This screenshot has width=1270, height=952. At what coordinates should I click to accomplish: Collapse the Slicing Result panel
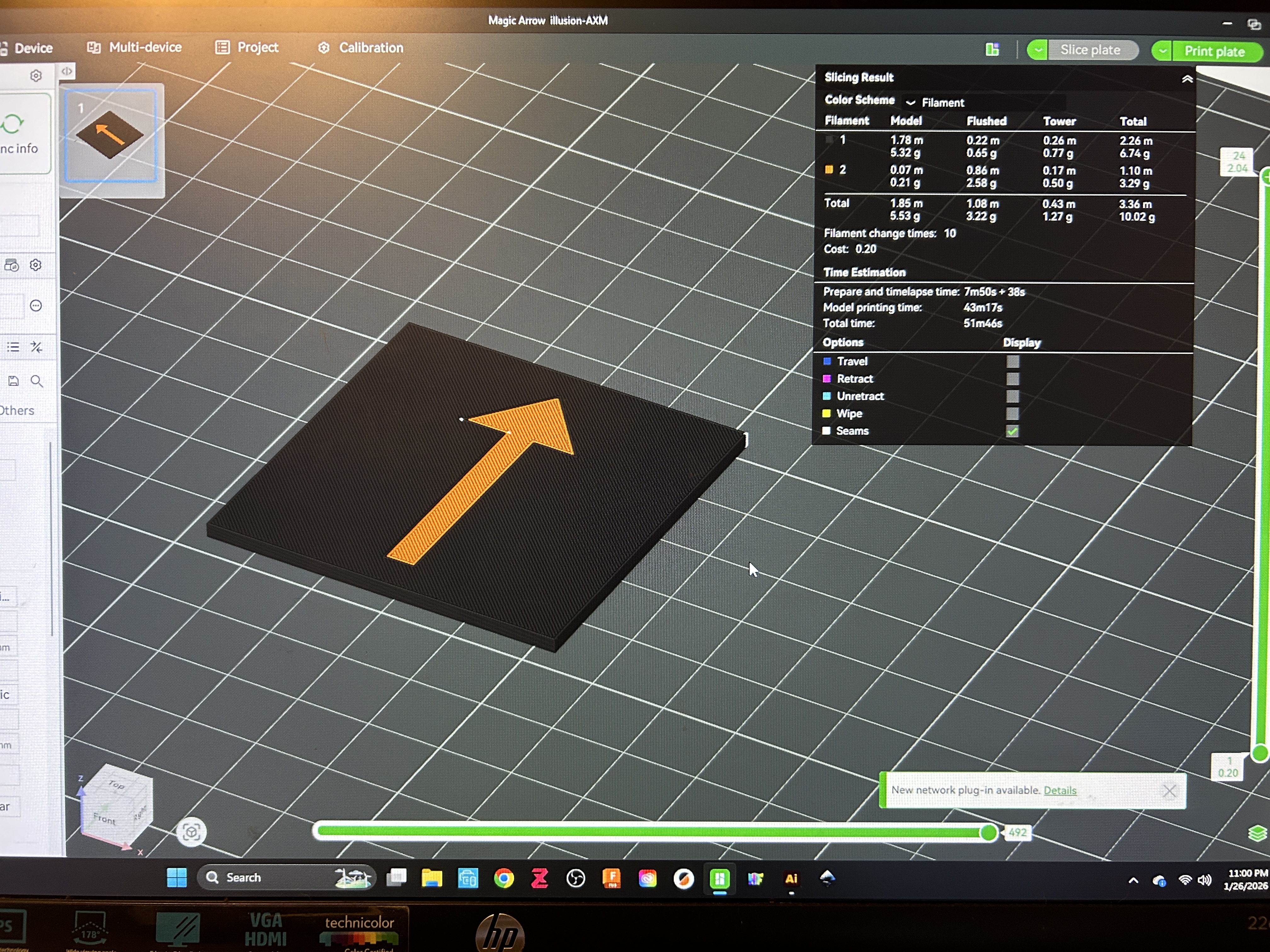click(x=1187, y=79)
